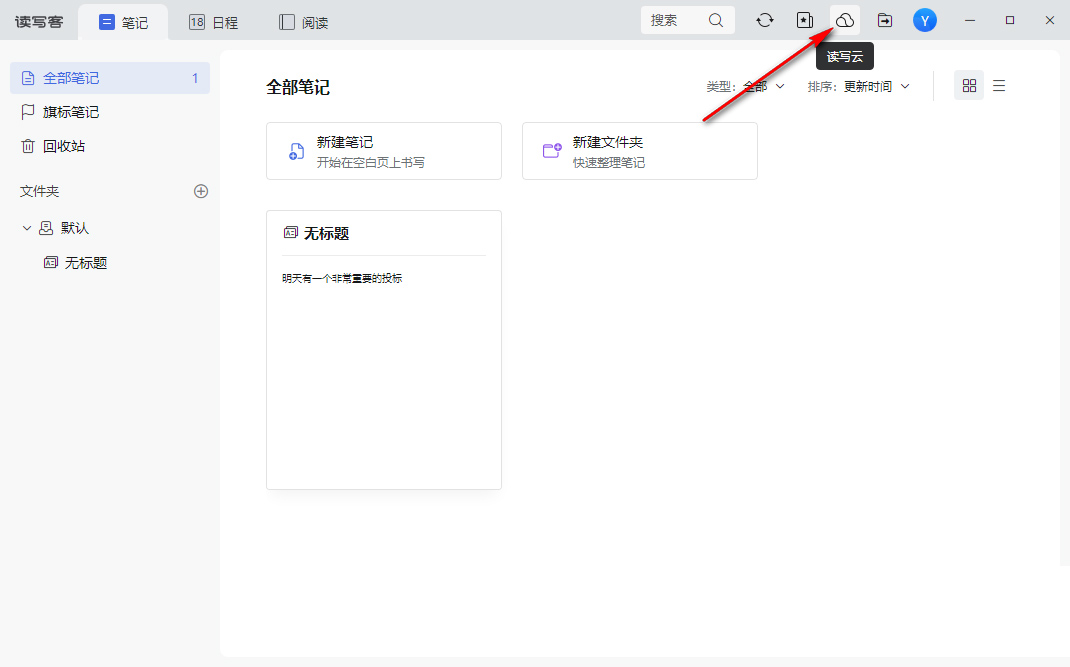Select 全部笔记 in the sidebar

(x=110, y=78)
